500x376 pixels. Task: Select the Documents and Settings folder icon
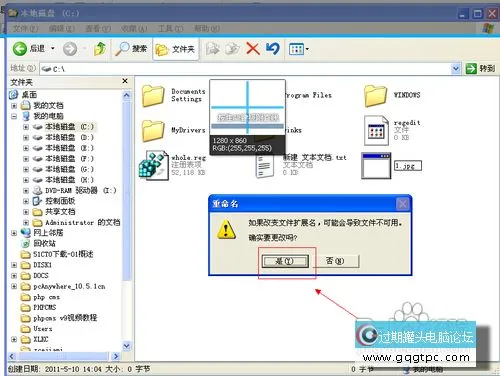[153, 96]
